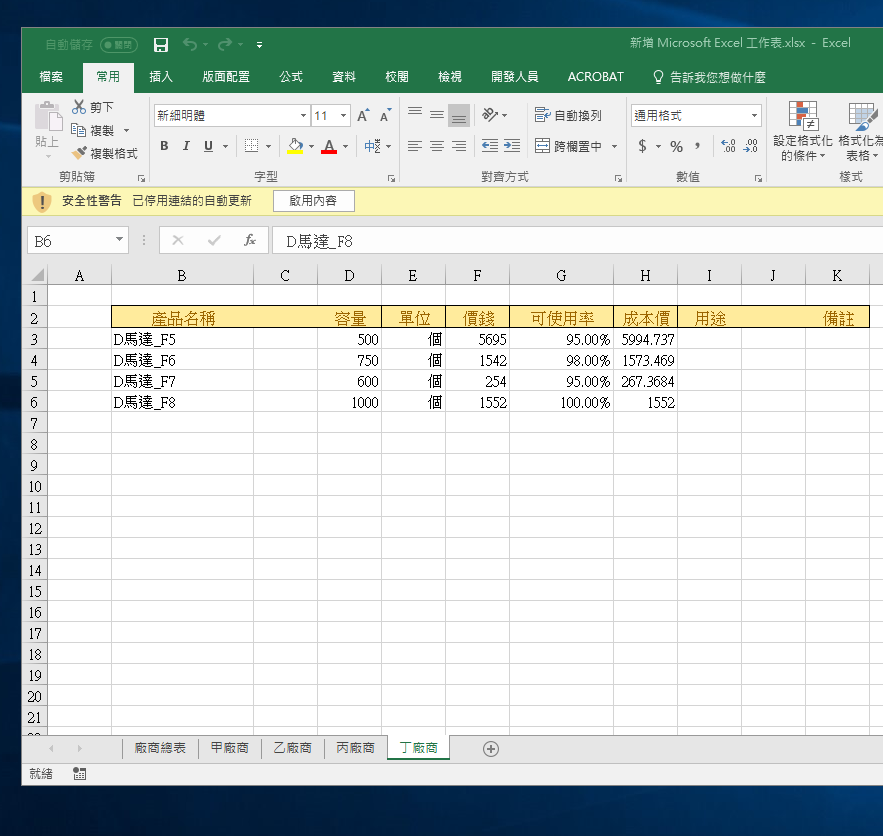Toggle Underline formatting

pyautogui.click(x=208, y=146)
